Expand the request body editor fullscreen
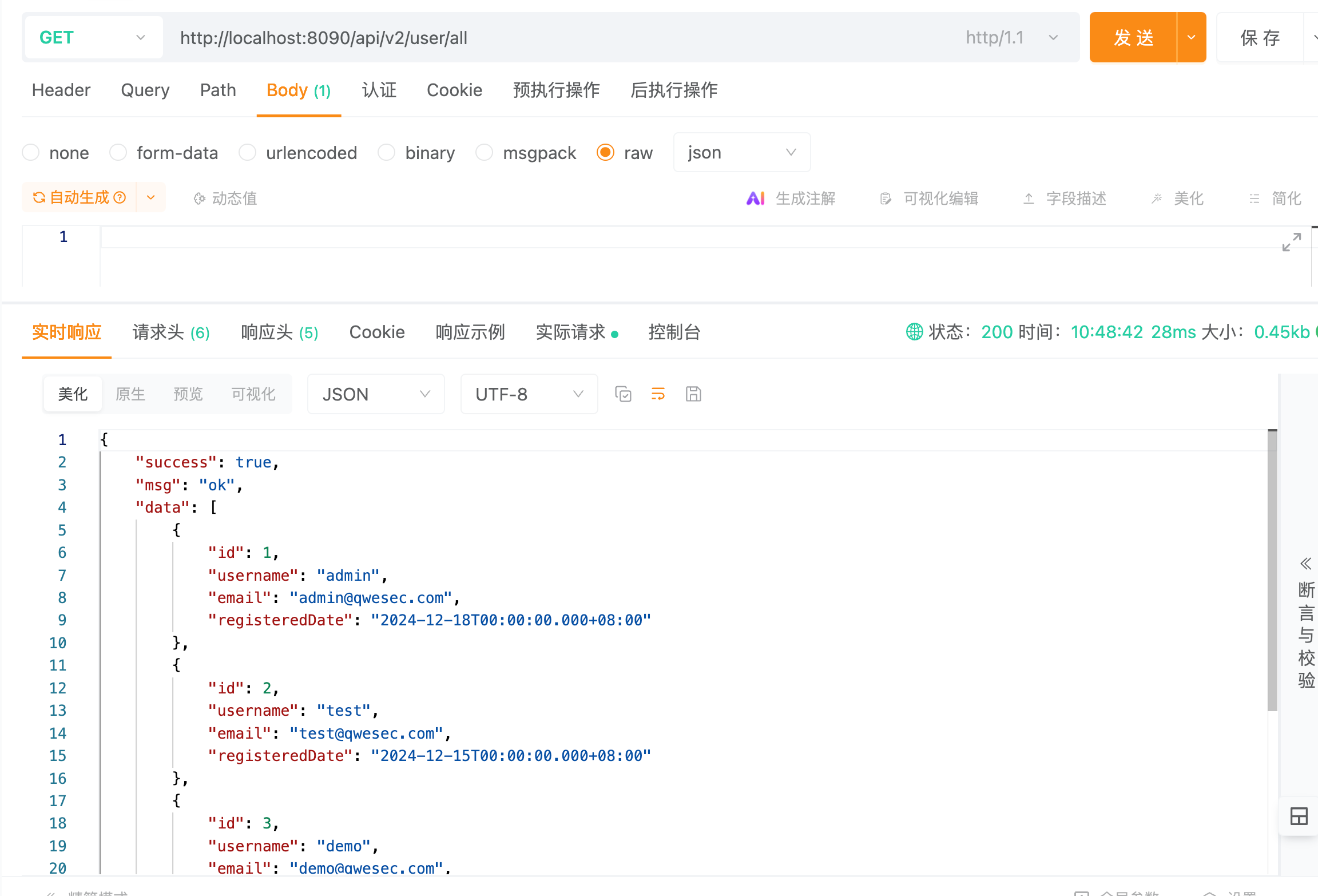The image size is (1318, 896). [1291, 242]
